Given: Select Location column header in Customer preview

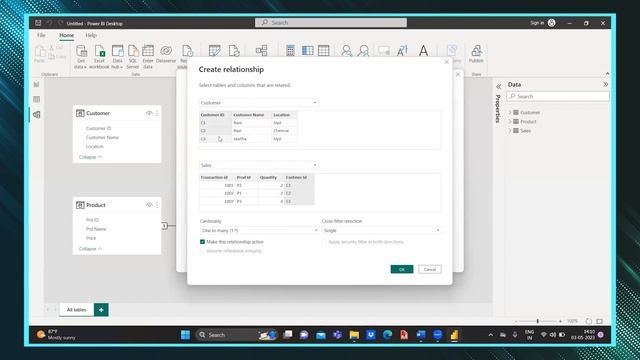Looking at the screenshot, I should pyautogui.click(x=284, y=115).
